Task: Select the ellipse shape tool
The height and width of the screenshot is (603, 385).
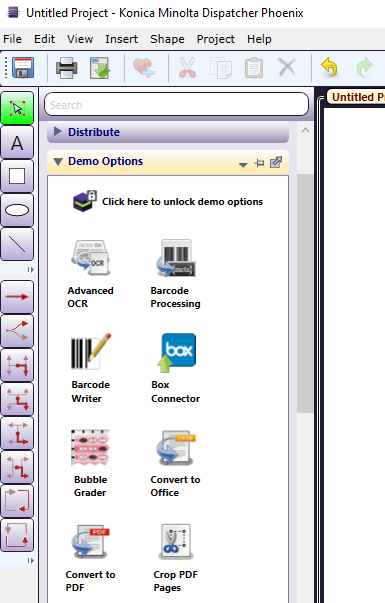Action: [x=17, y=210]
